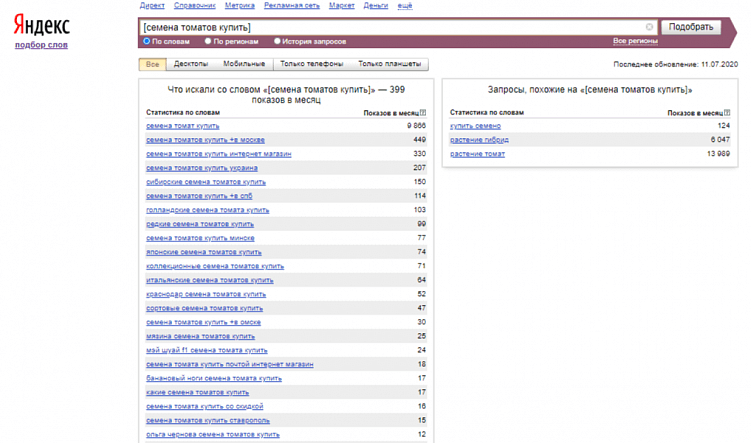Open query 'семена томата купить почтой интернет магазин'
This screenshot has height=443, width=751.
pyautogui.click(x=230, y=364)
